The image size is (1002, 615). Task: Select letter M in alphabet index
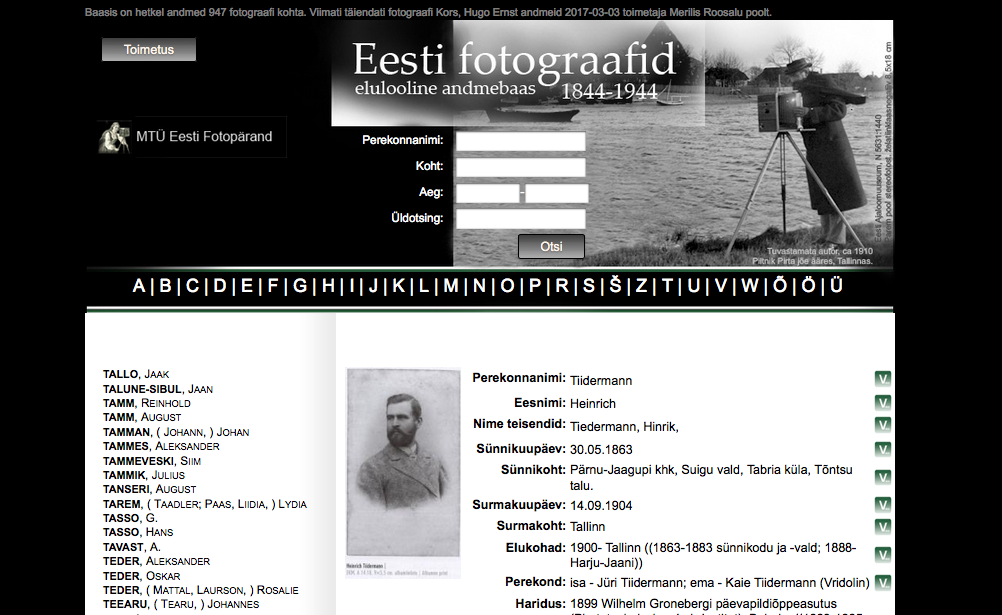coord(451,286)
